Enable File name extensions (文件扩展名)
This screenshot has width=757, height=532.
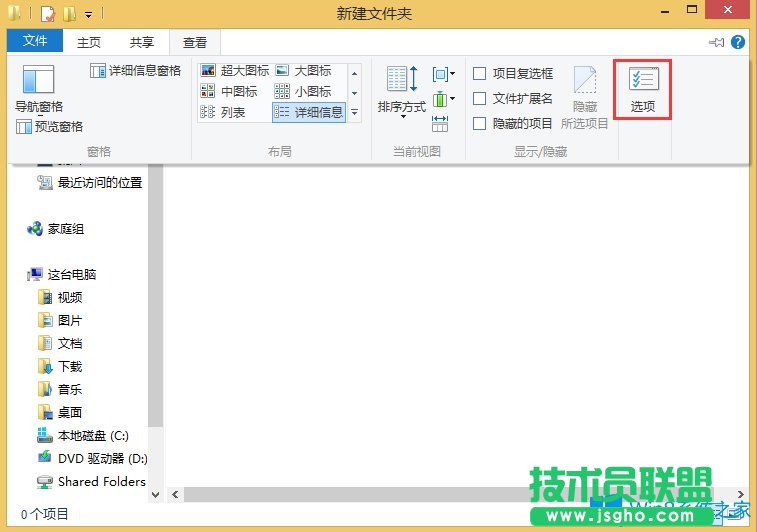[x=512, y=98]
